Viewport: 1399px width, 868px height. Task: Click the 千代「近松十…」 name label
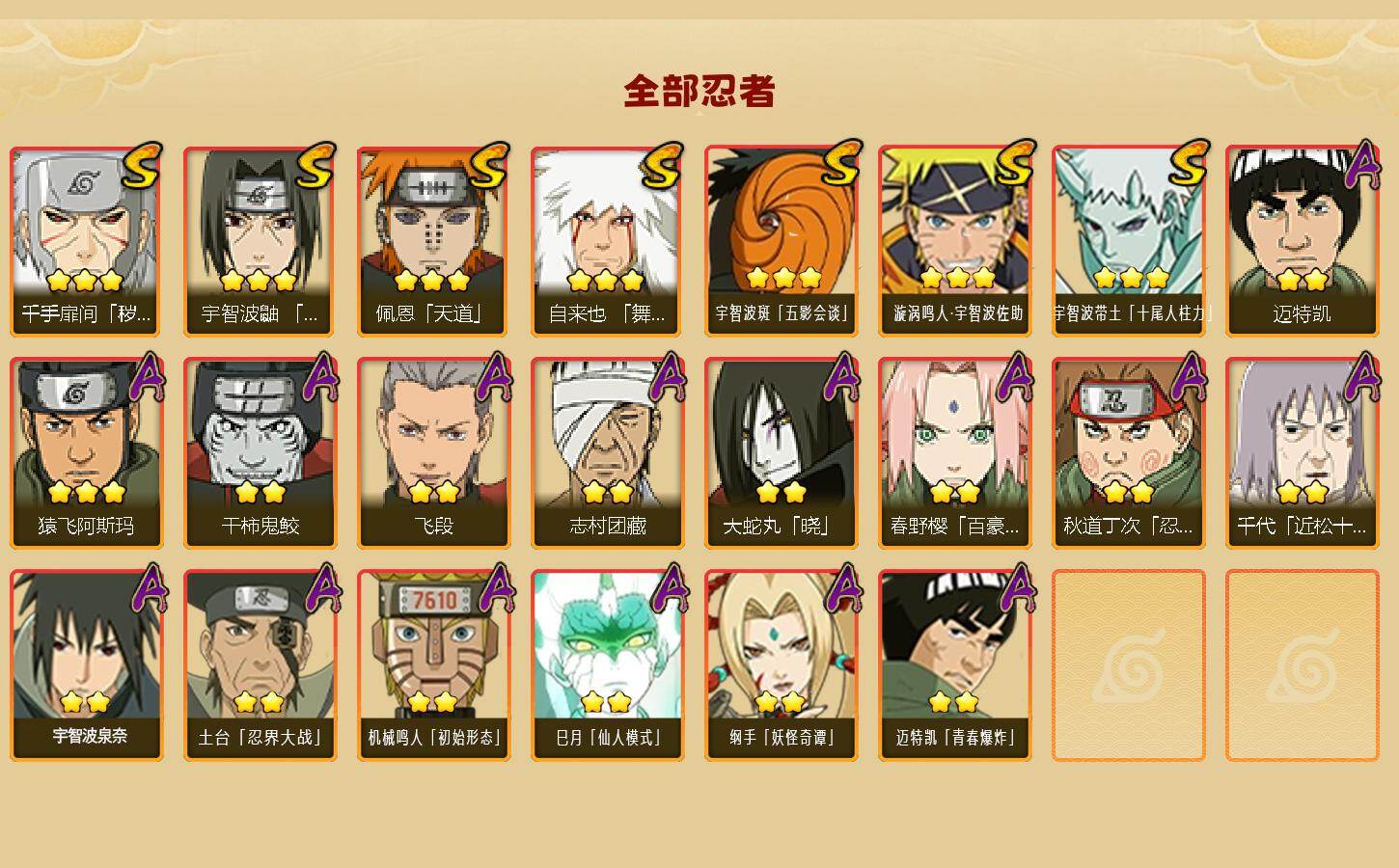point(1302,527)
